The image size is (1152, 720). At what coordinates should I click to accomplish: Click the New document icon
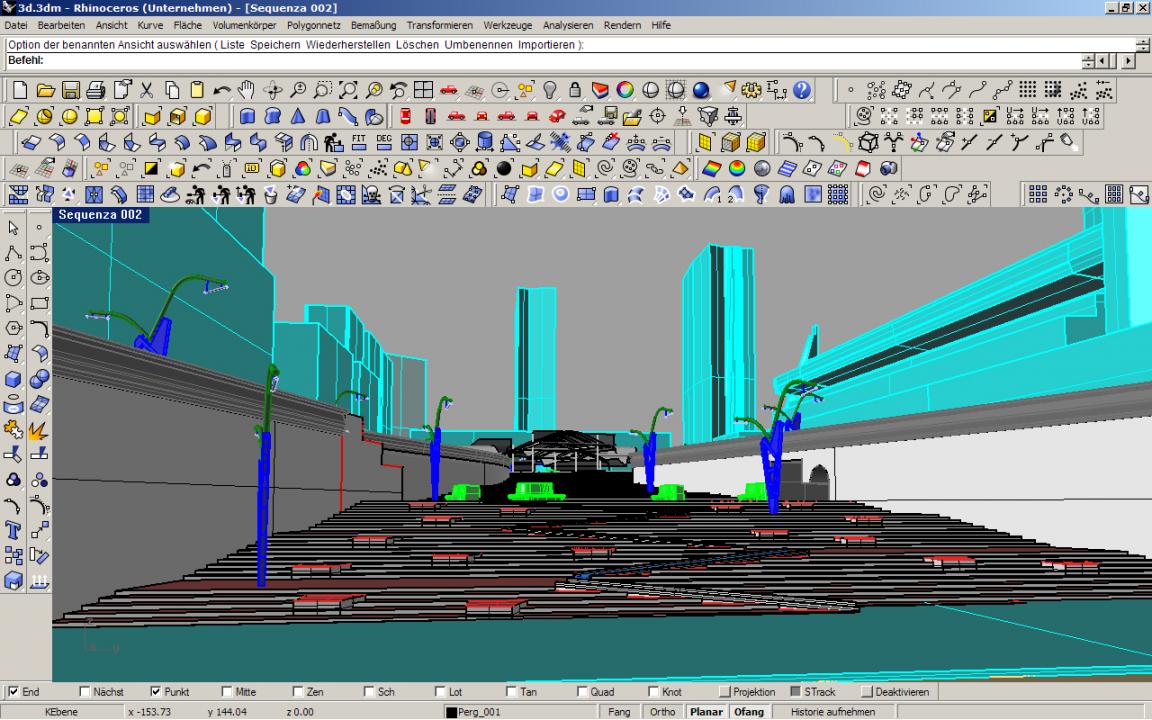click(x=20, y=90)
